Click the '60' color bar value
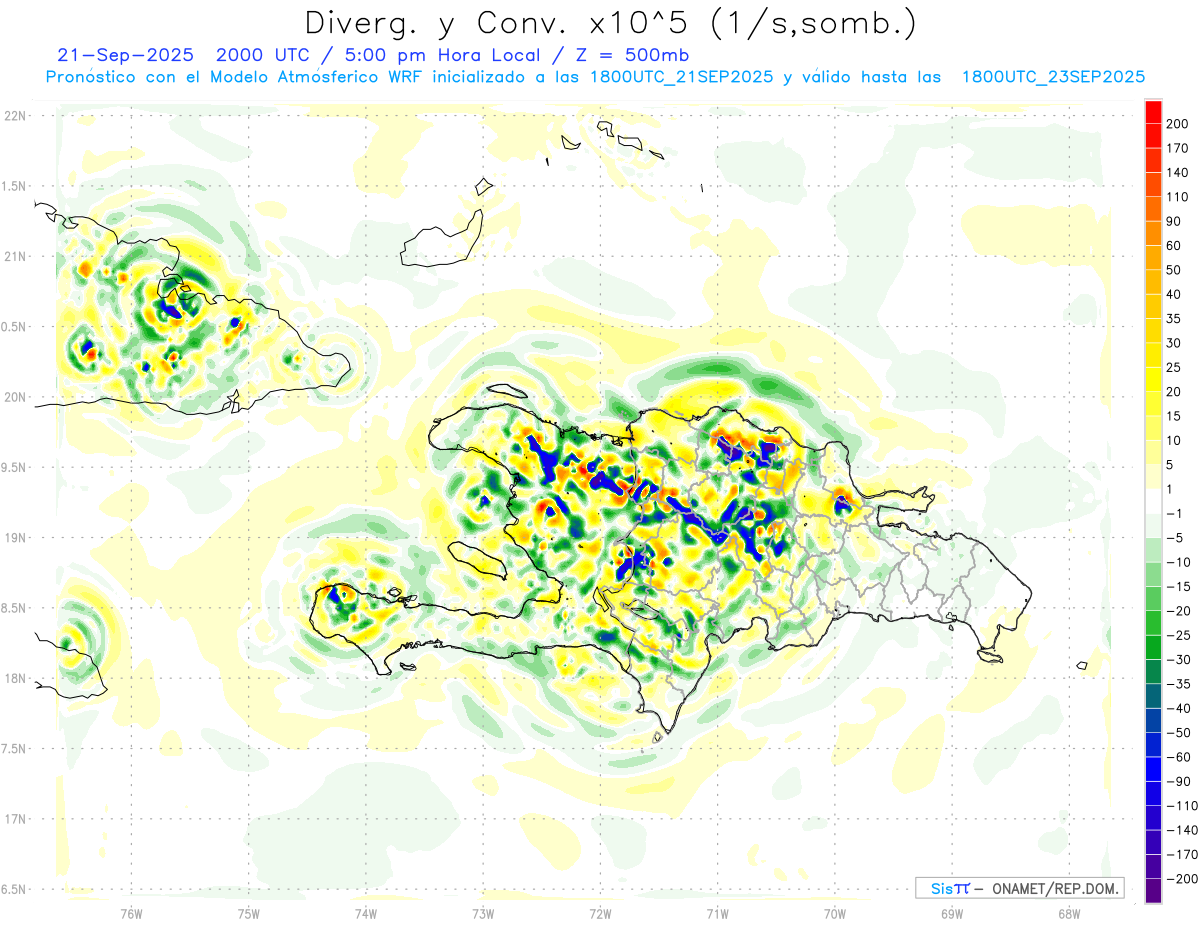The width and height of the screenshot is (1200, 927). pos(1175,246)
